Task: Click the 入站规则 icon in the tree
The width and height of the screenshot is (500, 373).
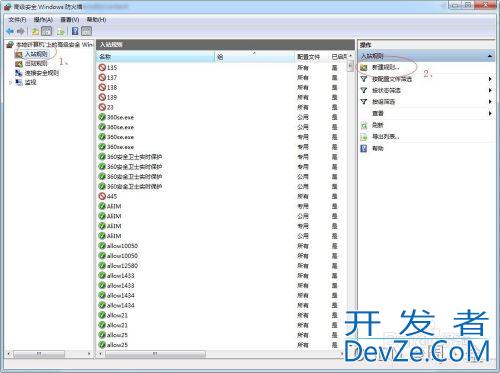Action: [19, 54]
